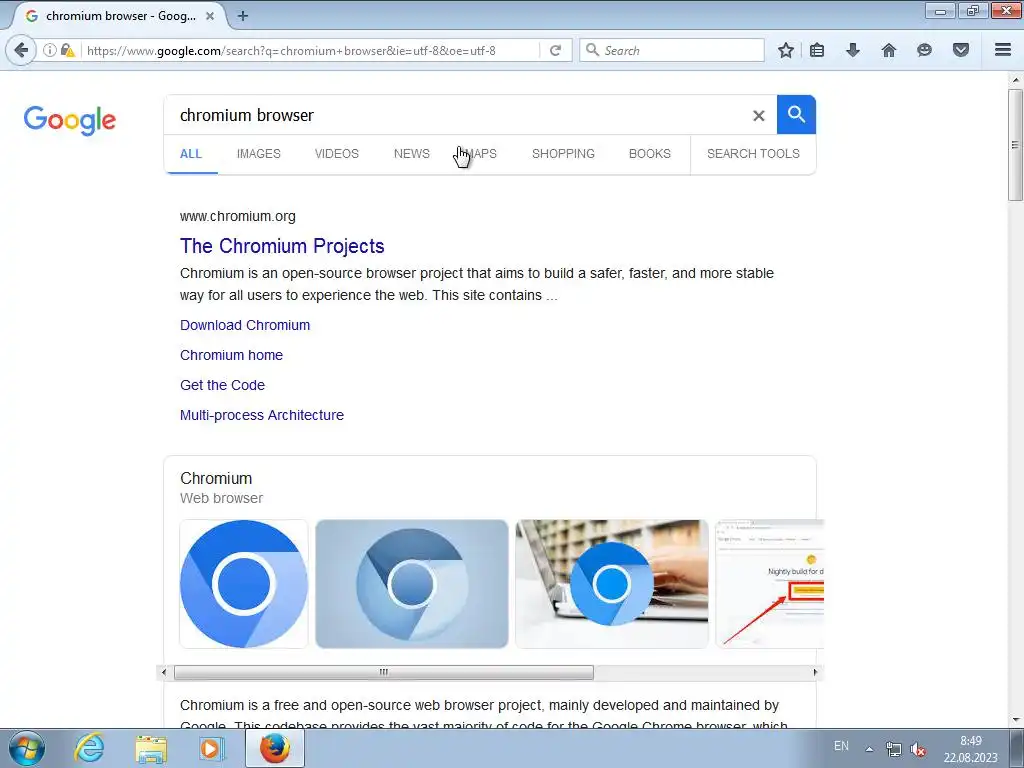Go back with the browser back arrow

point(21,50)
